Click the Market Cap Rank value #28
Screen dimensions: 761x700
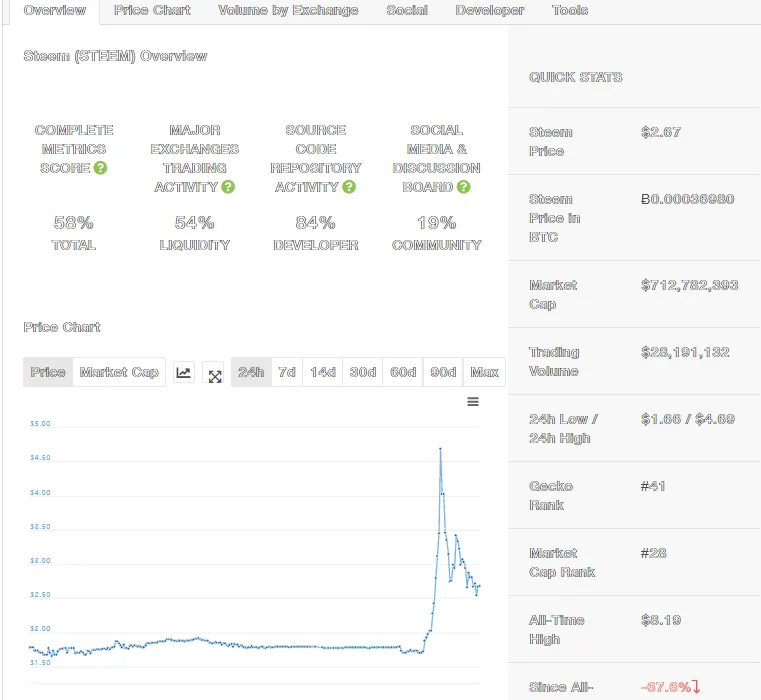pos(653,553)
